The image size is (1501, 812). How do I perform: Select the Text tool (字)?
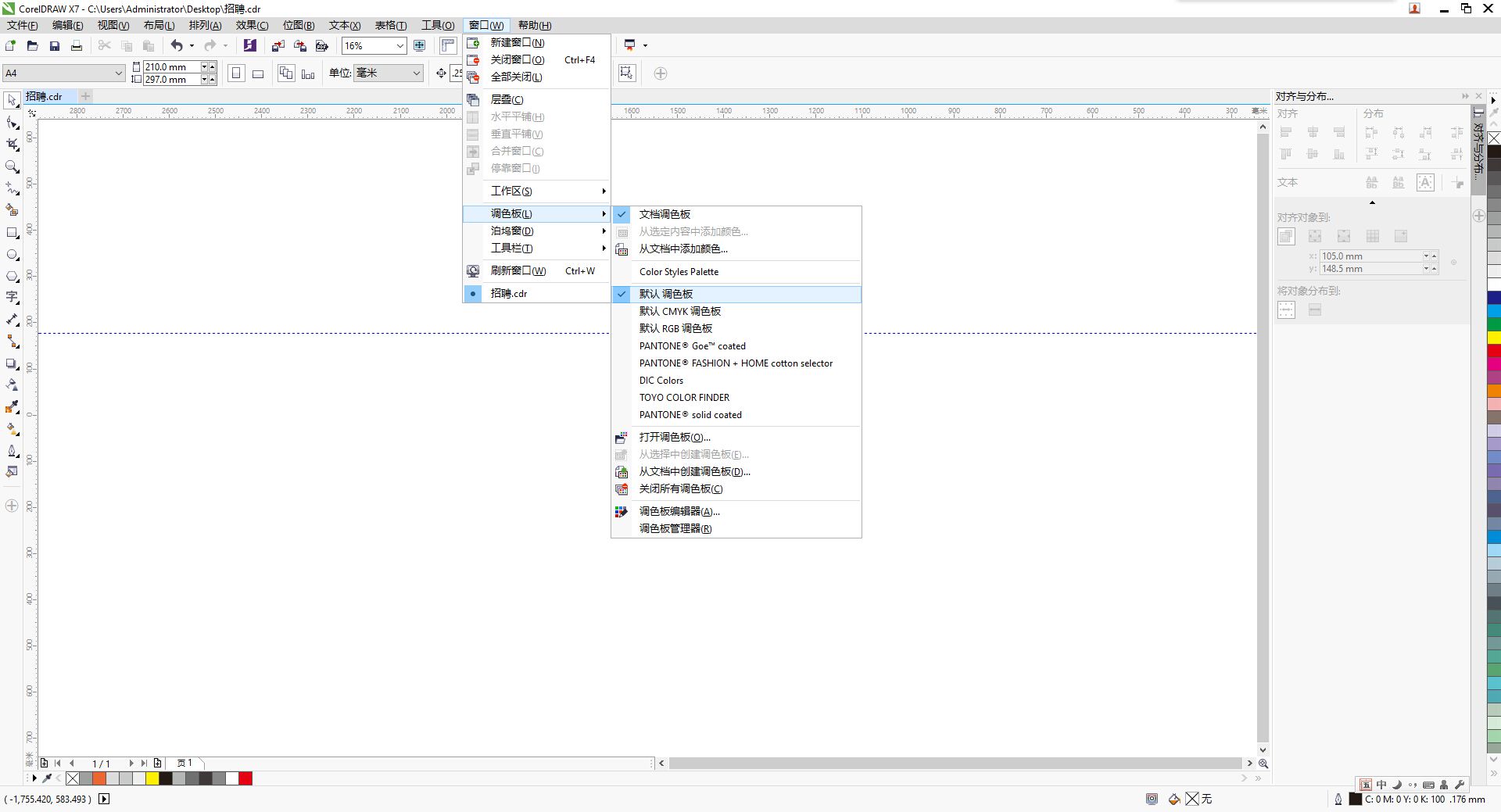pos(12,298)
